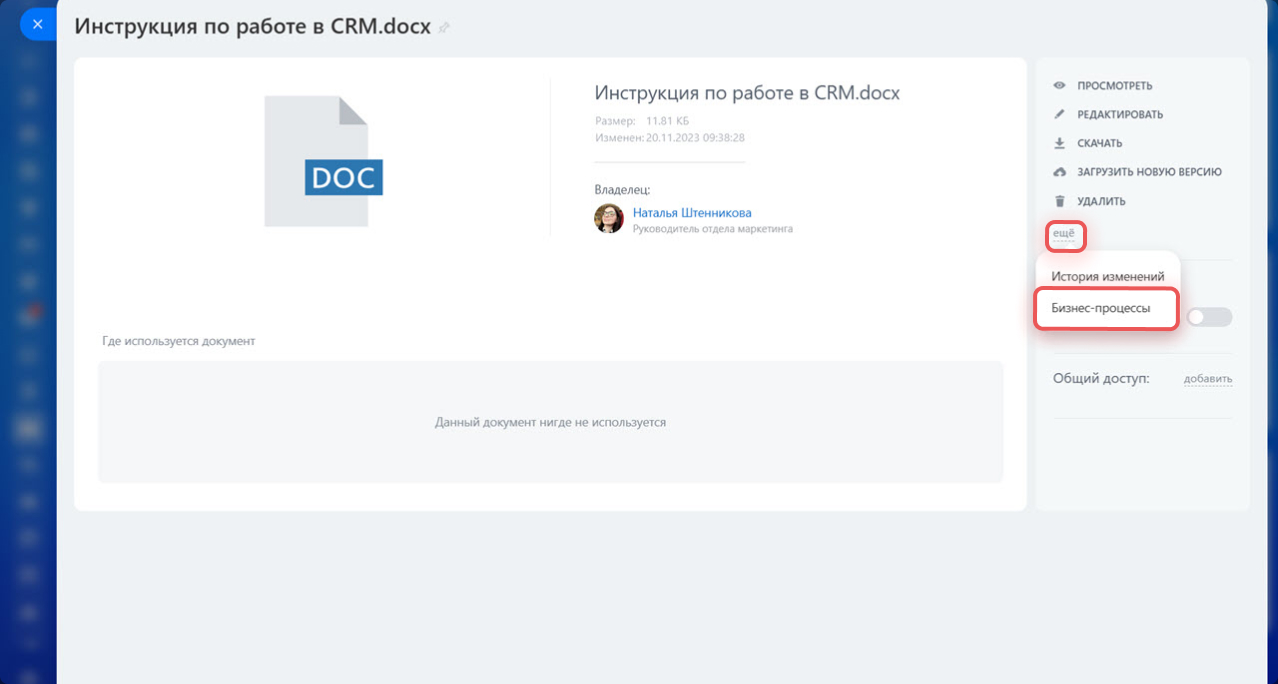
Task: Click the Общий доступ label
Action: [1101, 378]
